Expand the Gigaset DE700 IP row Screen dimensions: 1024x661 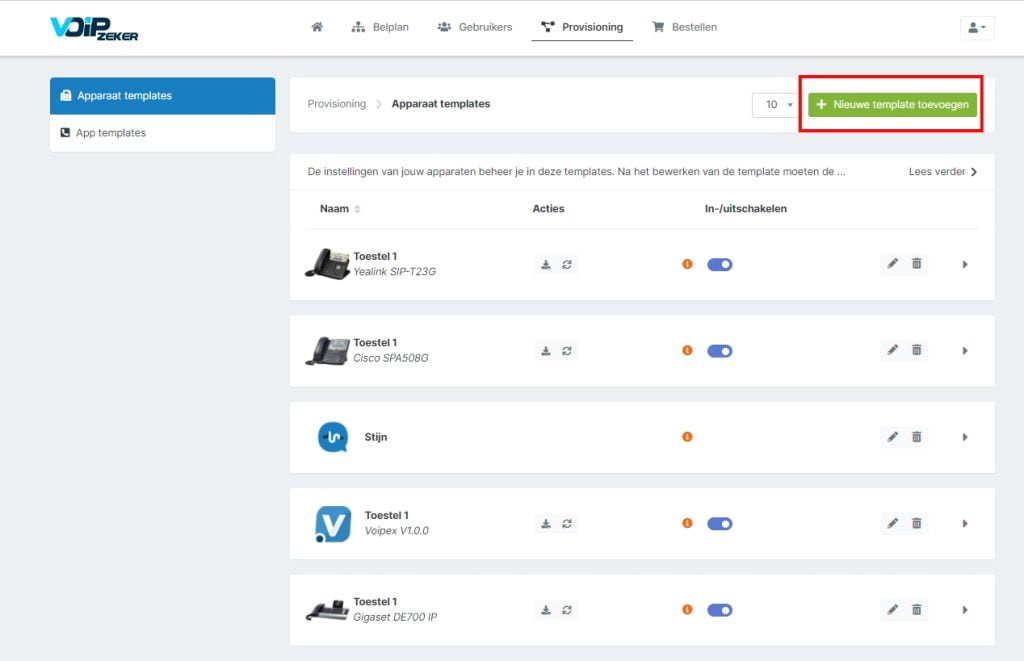965,610
